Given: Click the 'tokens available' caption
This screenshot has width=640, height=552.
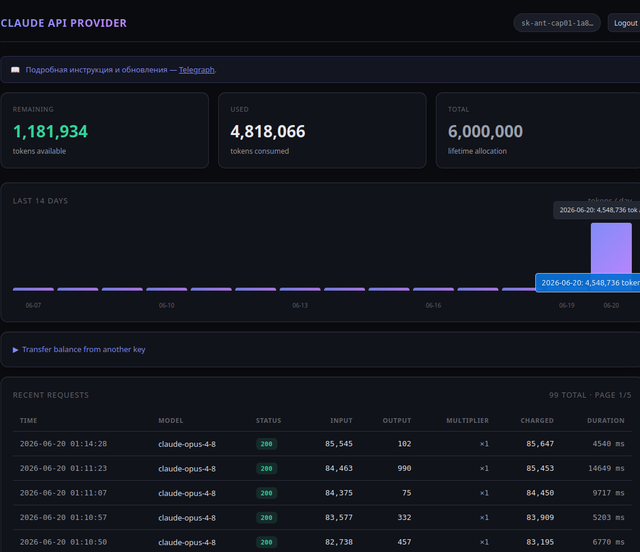Looking at the screenshot, I should (39, 151).
